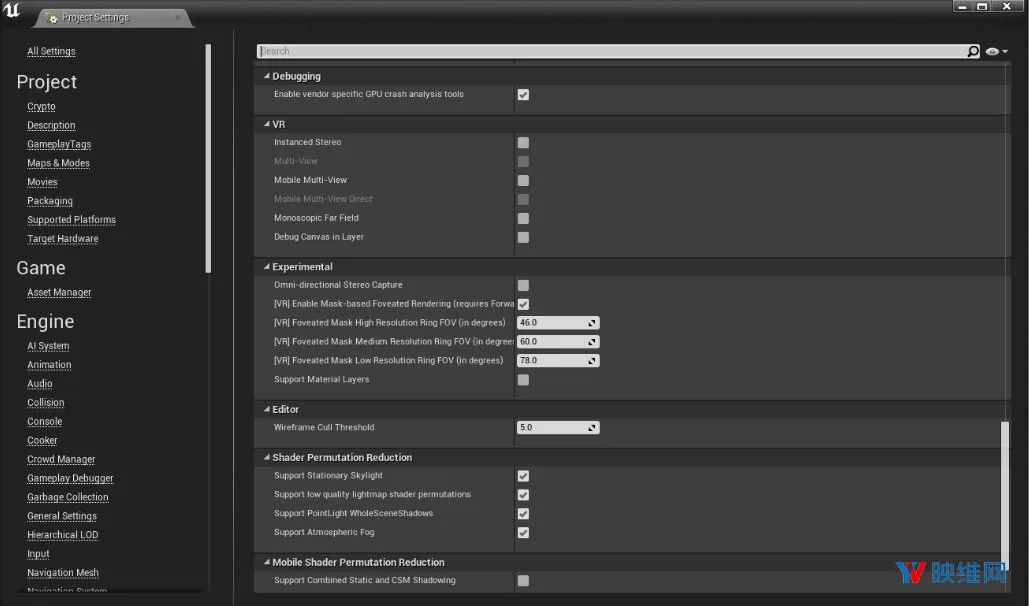Click the Medium Resolution Ring FOV slider field

click(x=558, y=342)
